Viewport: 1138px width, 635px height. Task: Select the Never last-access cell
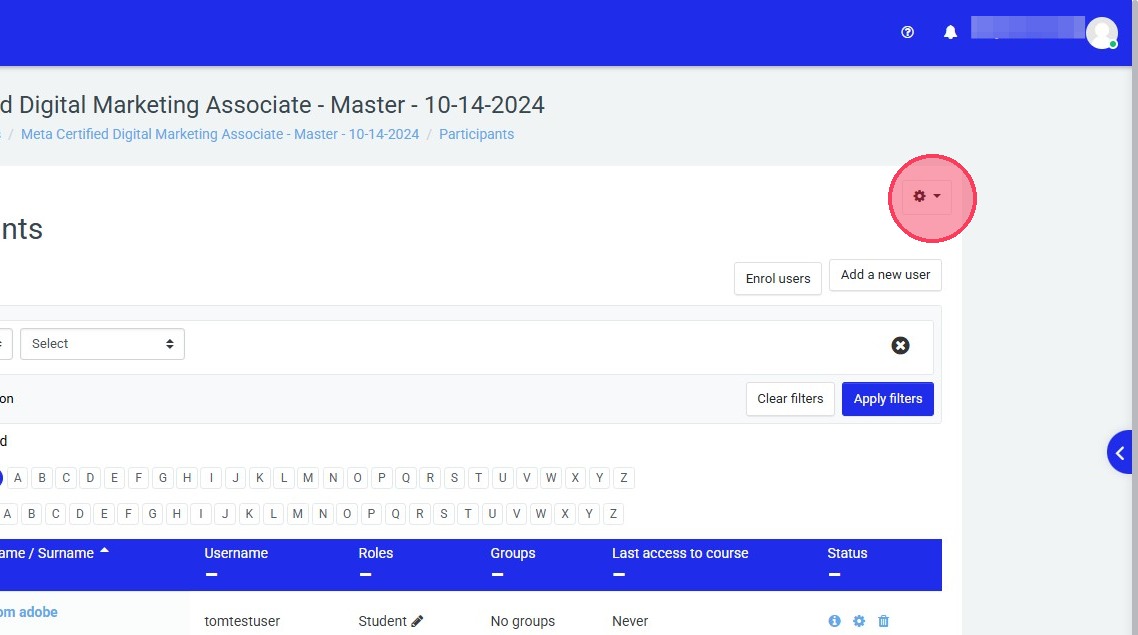point(630,621)
